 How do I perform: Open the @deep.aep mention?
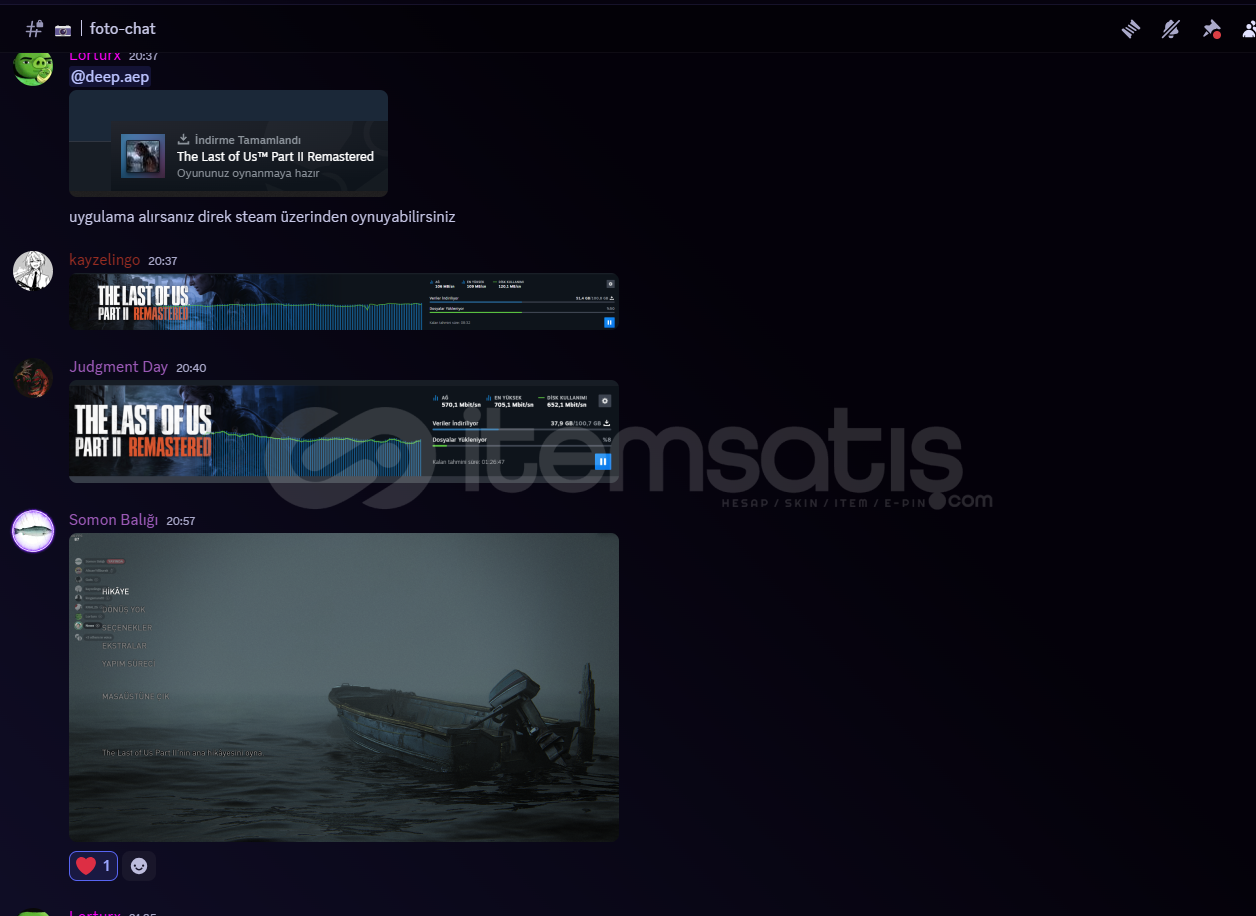coord(110,77)
